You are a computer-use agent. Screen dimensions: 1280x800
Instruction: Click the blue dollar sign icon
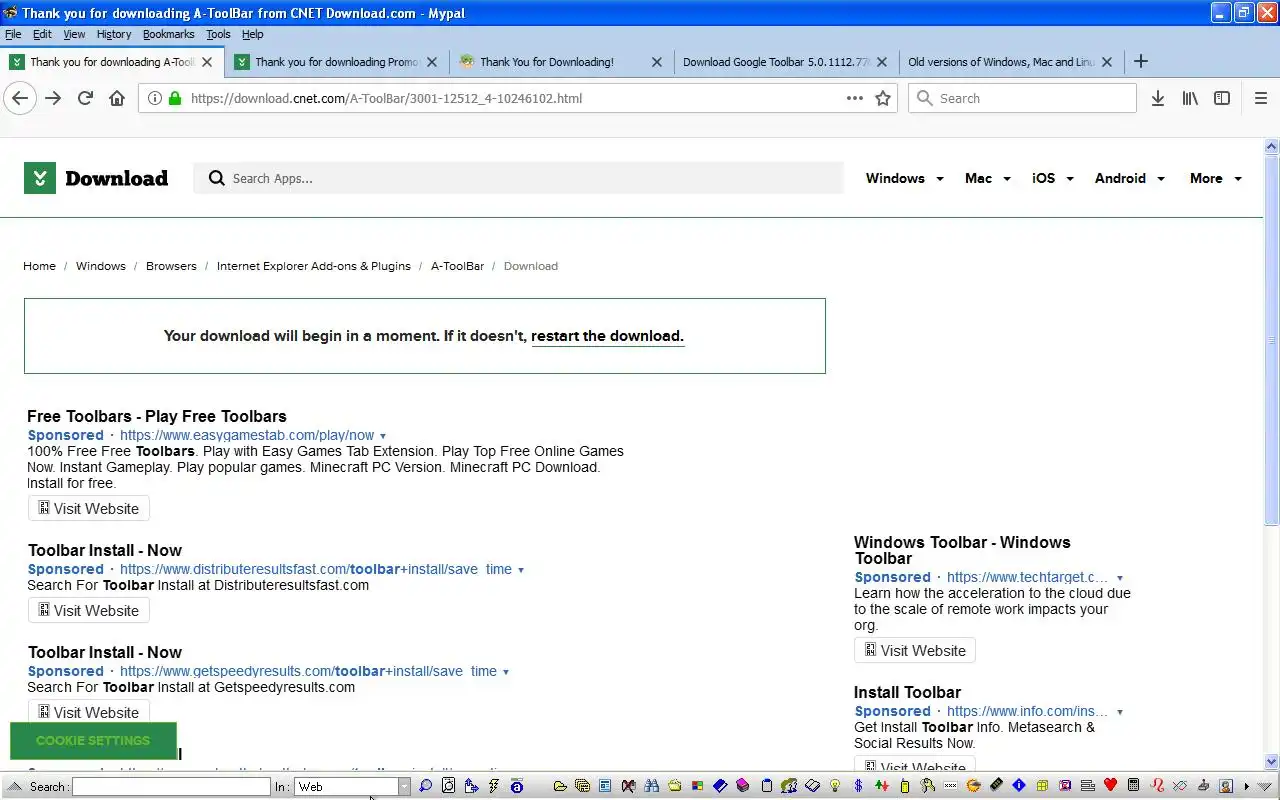858,786
